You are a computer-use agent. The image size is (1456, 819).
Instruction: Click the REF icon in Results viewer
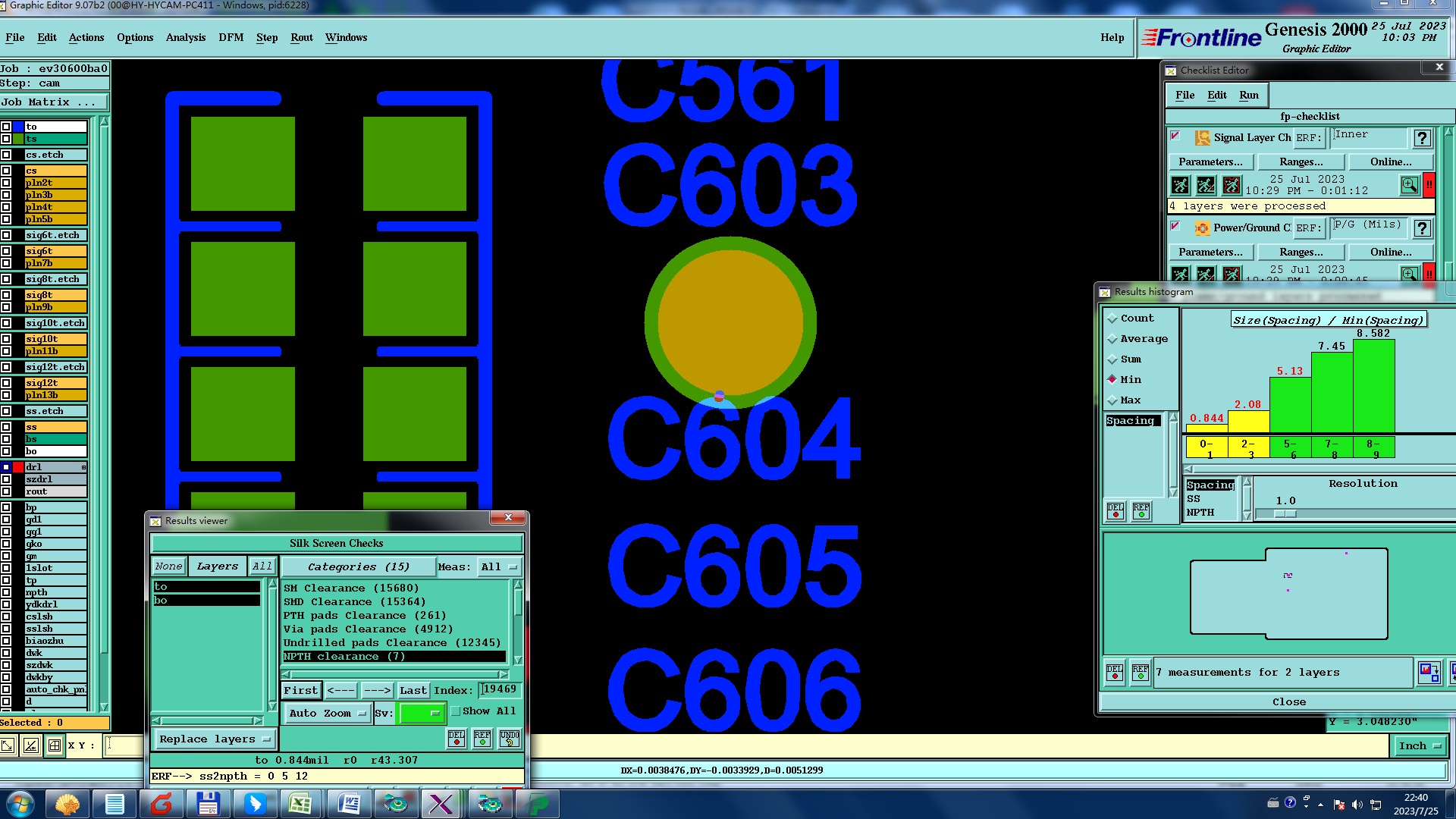click(x=482, y=739)
